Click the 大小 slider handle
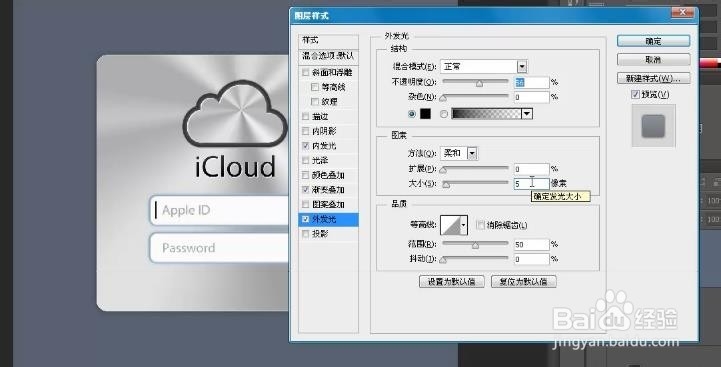The image size is (721, 367). [446, 185]
